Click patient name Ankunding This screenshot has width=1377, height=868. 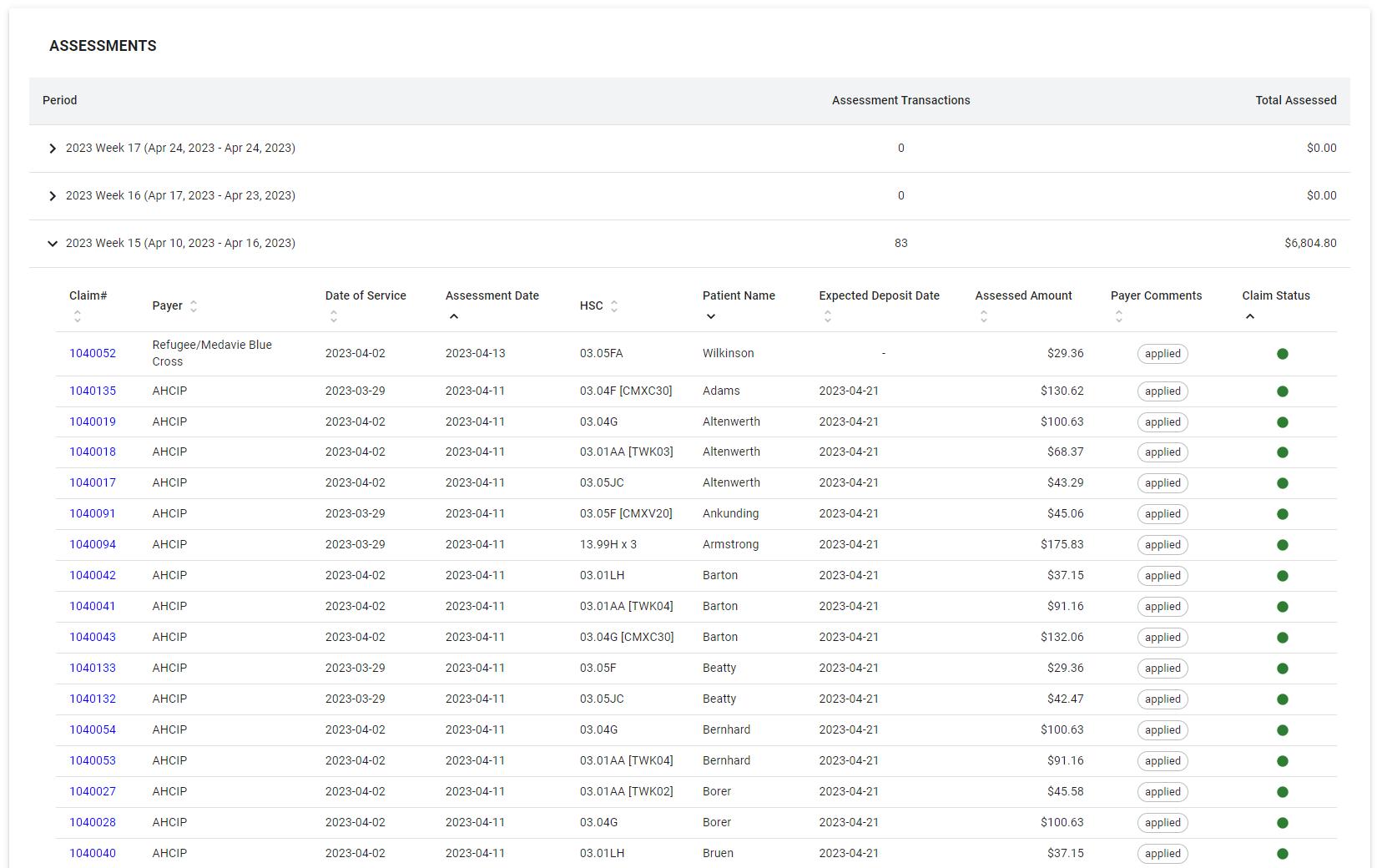(x=731, y=513)
